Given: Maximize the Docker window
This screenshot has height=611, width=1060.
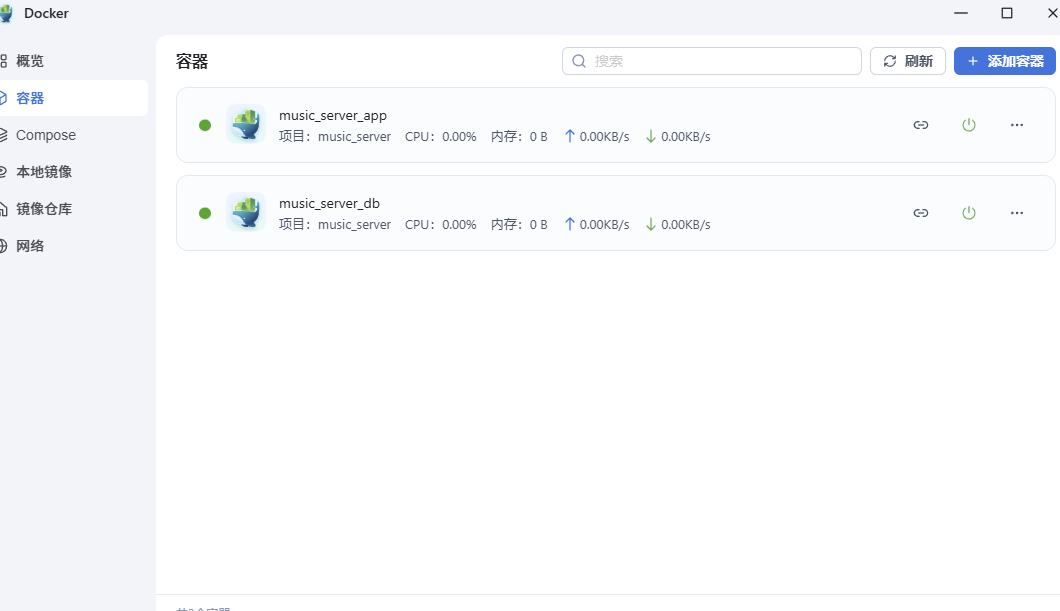Looking at the screenshot, I should [1007, 13].
